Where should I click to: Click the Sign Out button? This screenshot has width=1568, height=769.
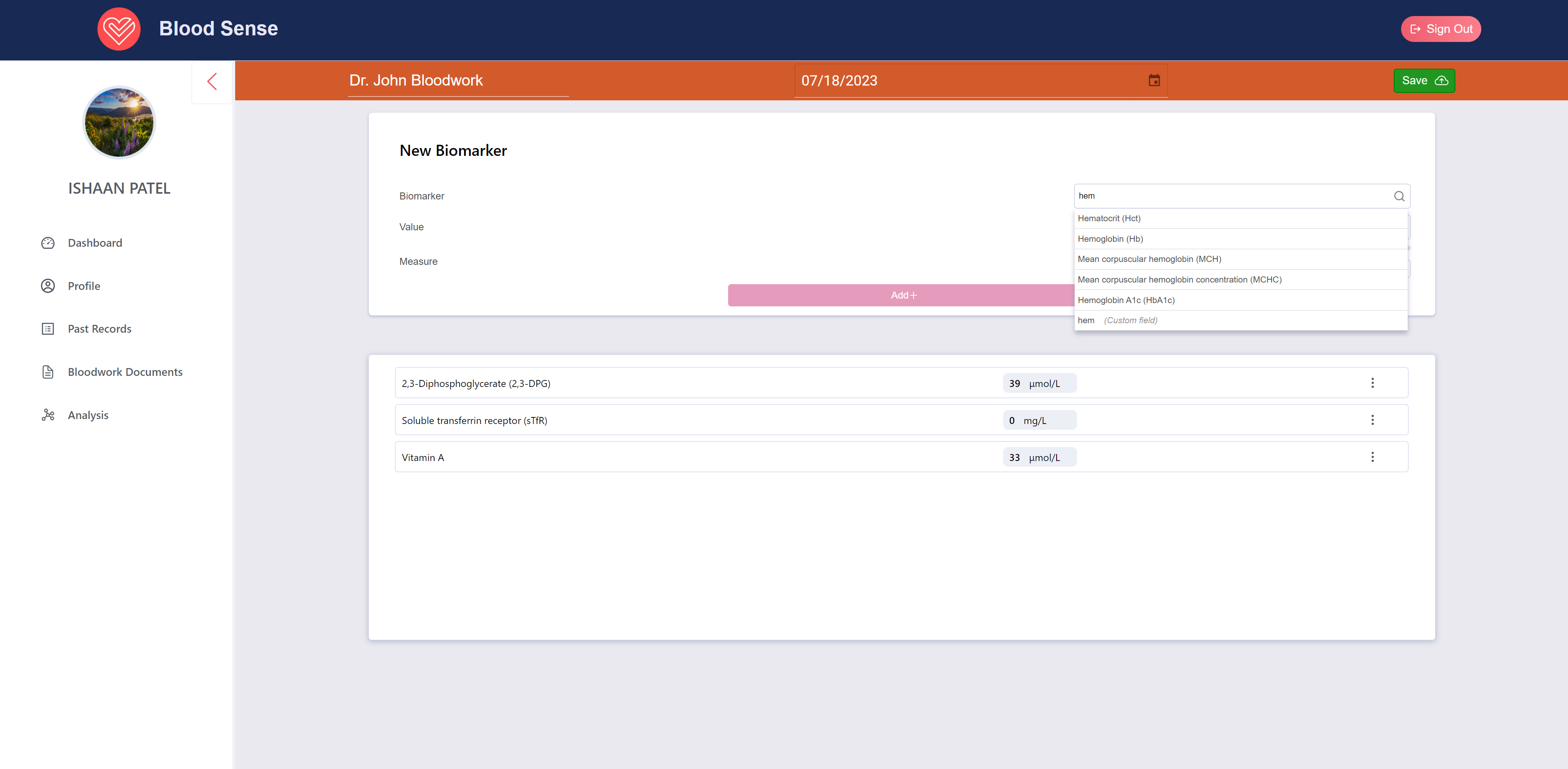tap(1440, 29)
